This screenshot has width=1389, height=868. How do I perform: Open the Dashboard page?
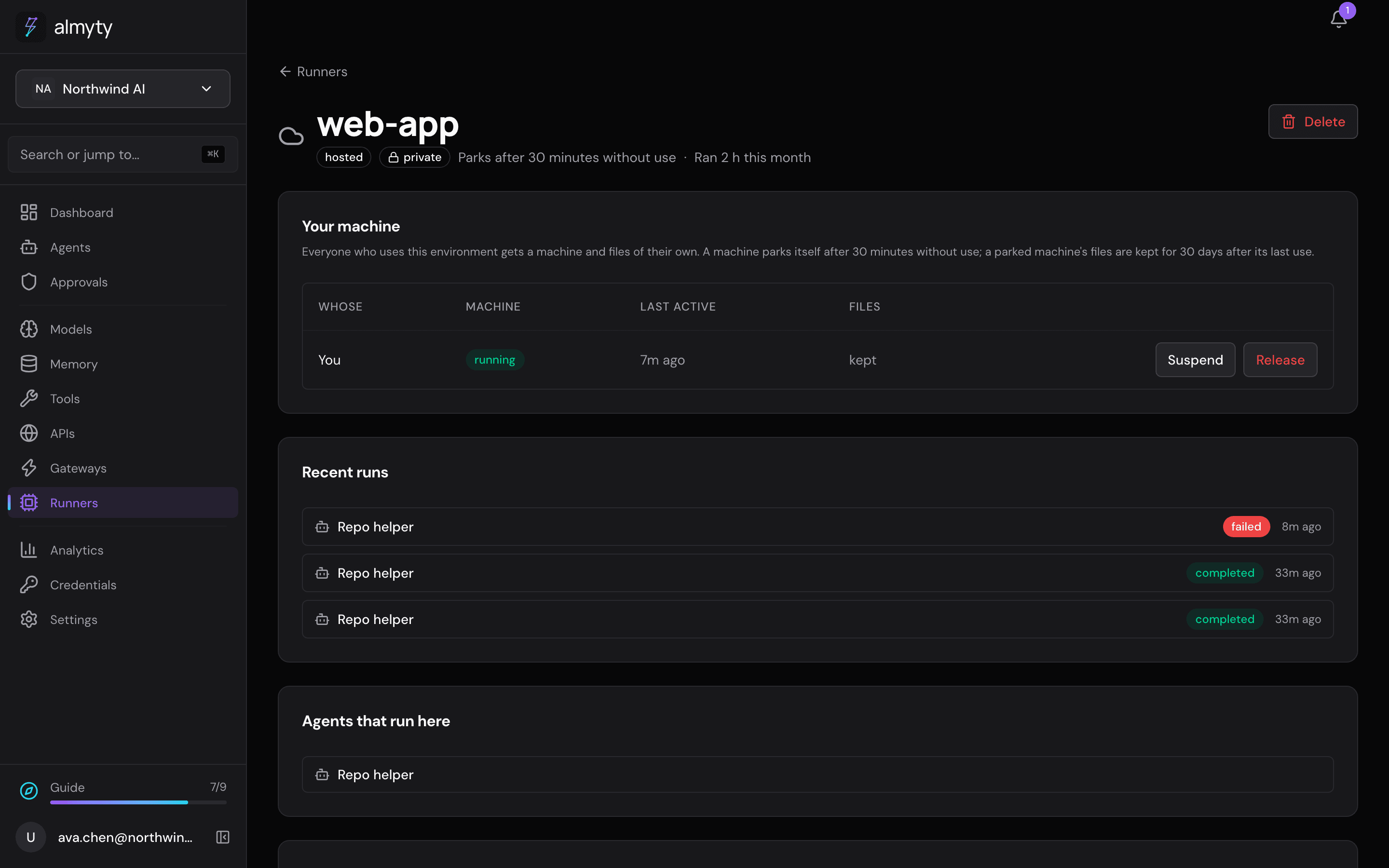(x=123, y=212)
